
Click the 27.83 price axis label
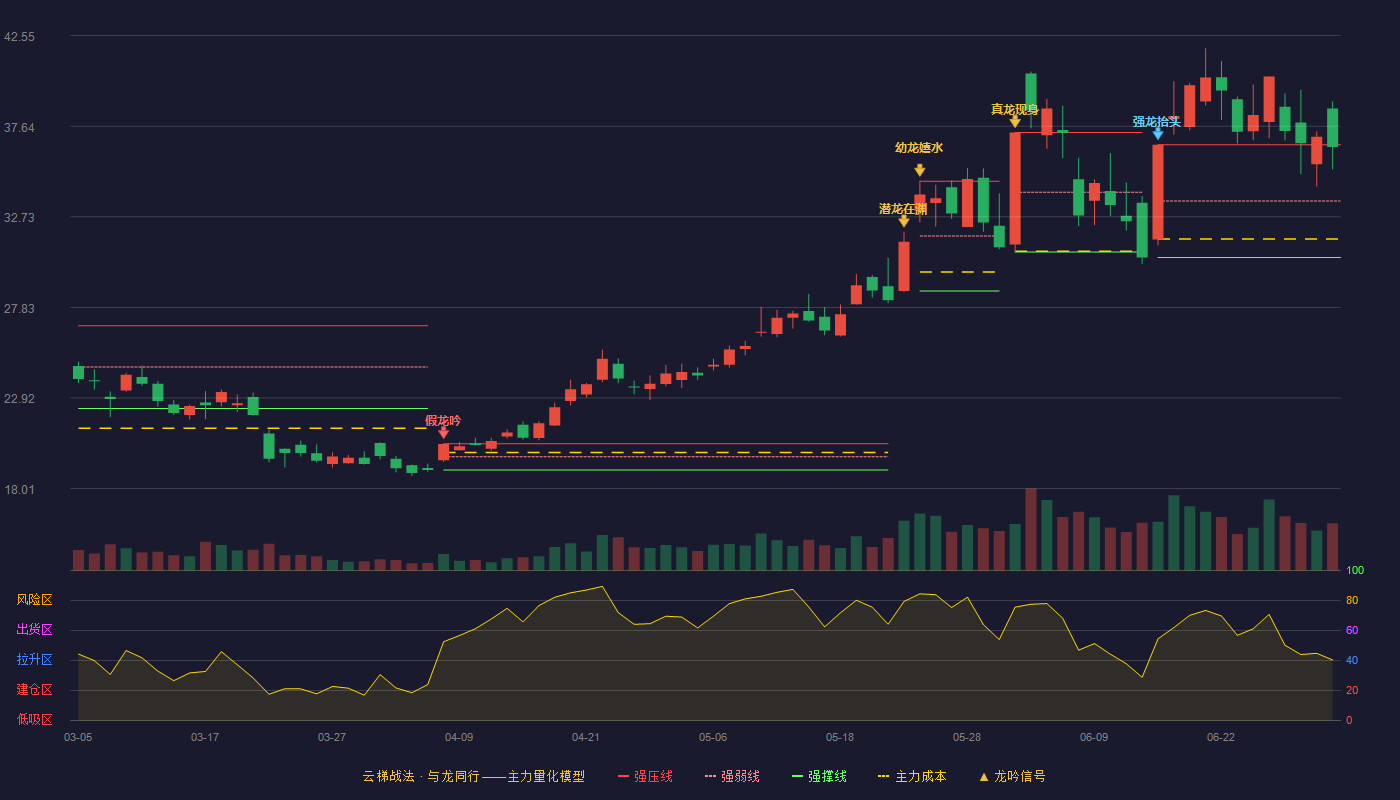[x=19, y=309]
